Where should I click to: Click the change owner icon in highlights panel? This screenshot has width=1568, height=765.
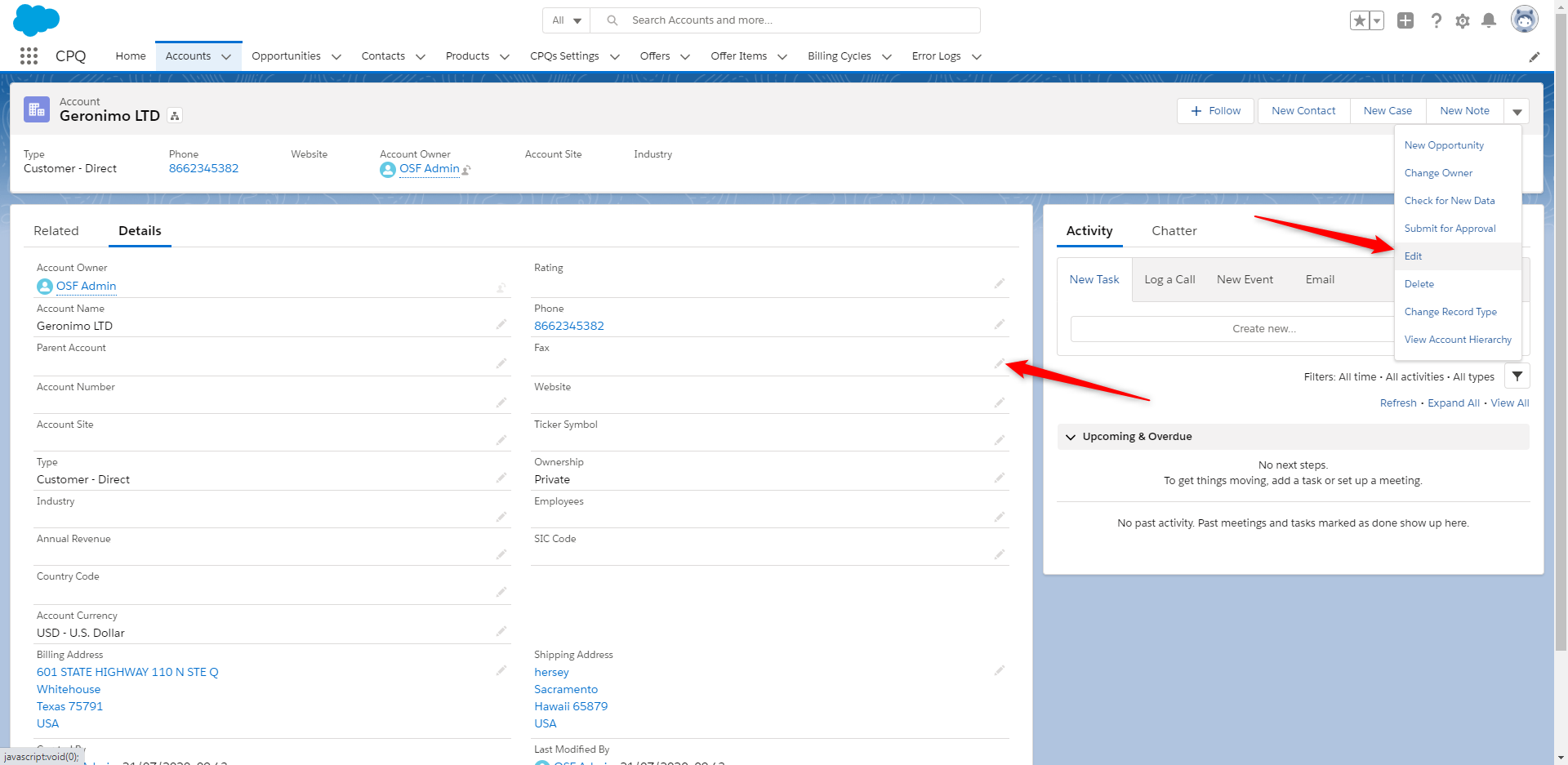pos(466,170)
